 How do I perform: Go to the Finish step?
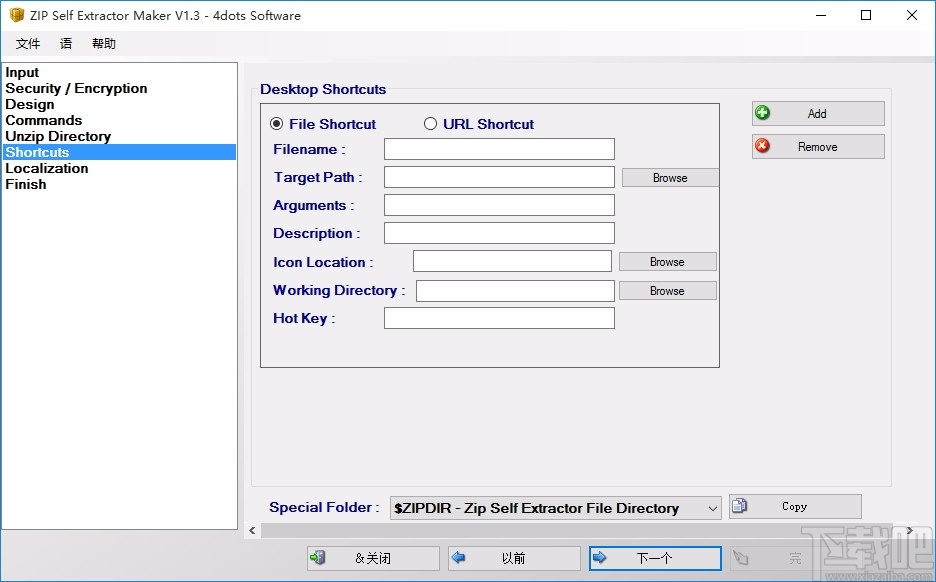tap(119, 184)
